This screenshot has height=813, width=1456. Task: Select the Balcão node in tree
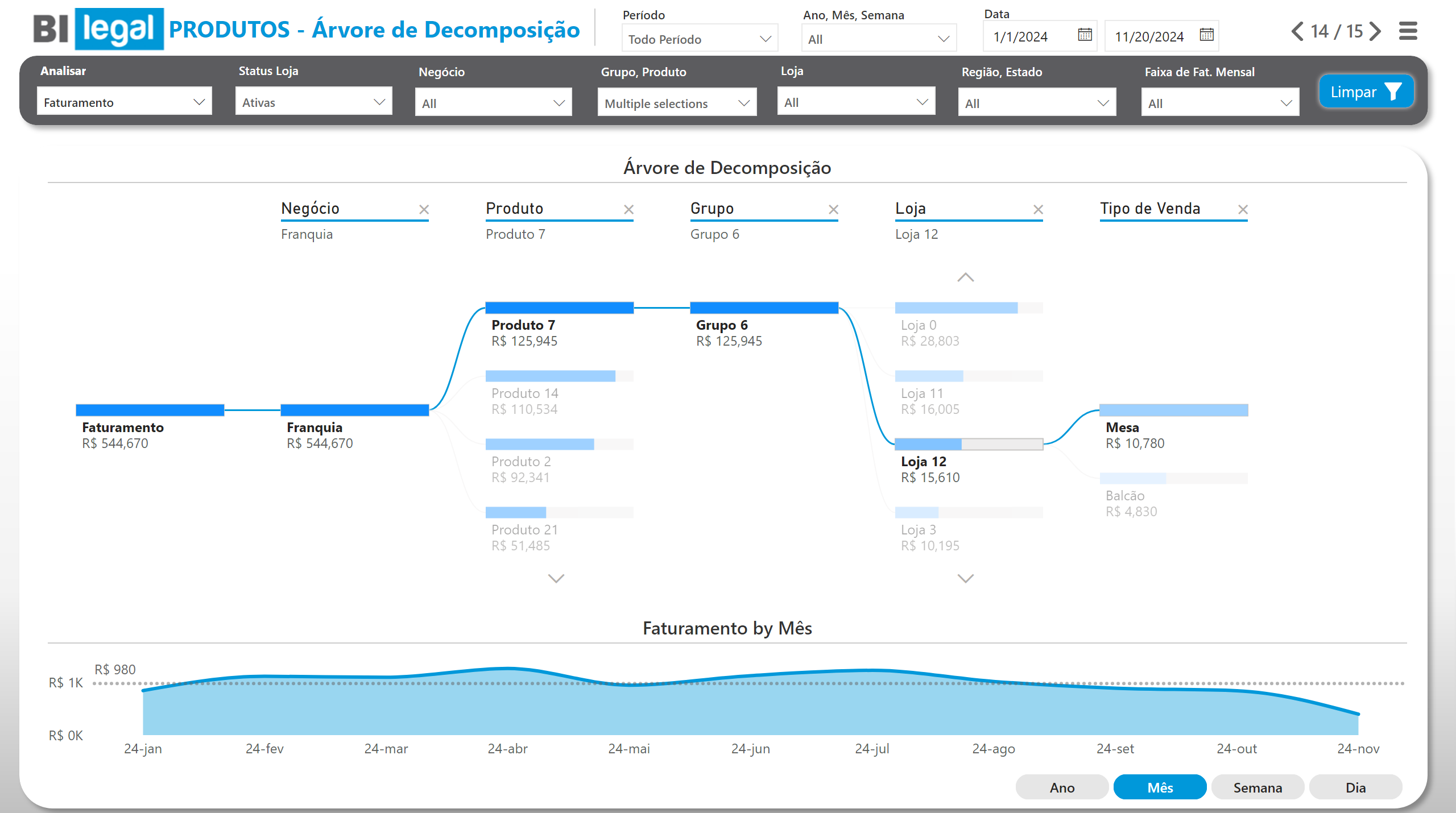point(1173,495)
